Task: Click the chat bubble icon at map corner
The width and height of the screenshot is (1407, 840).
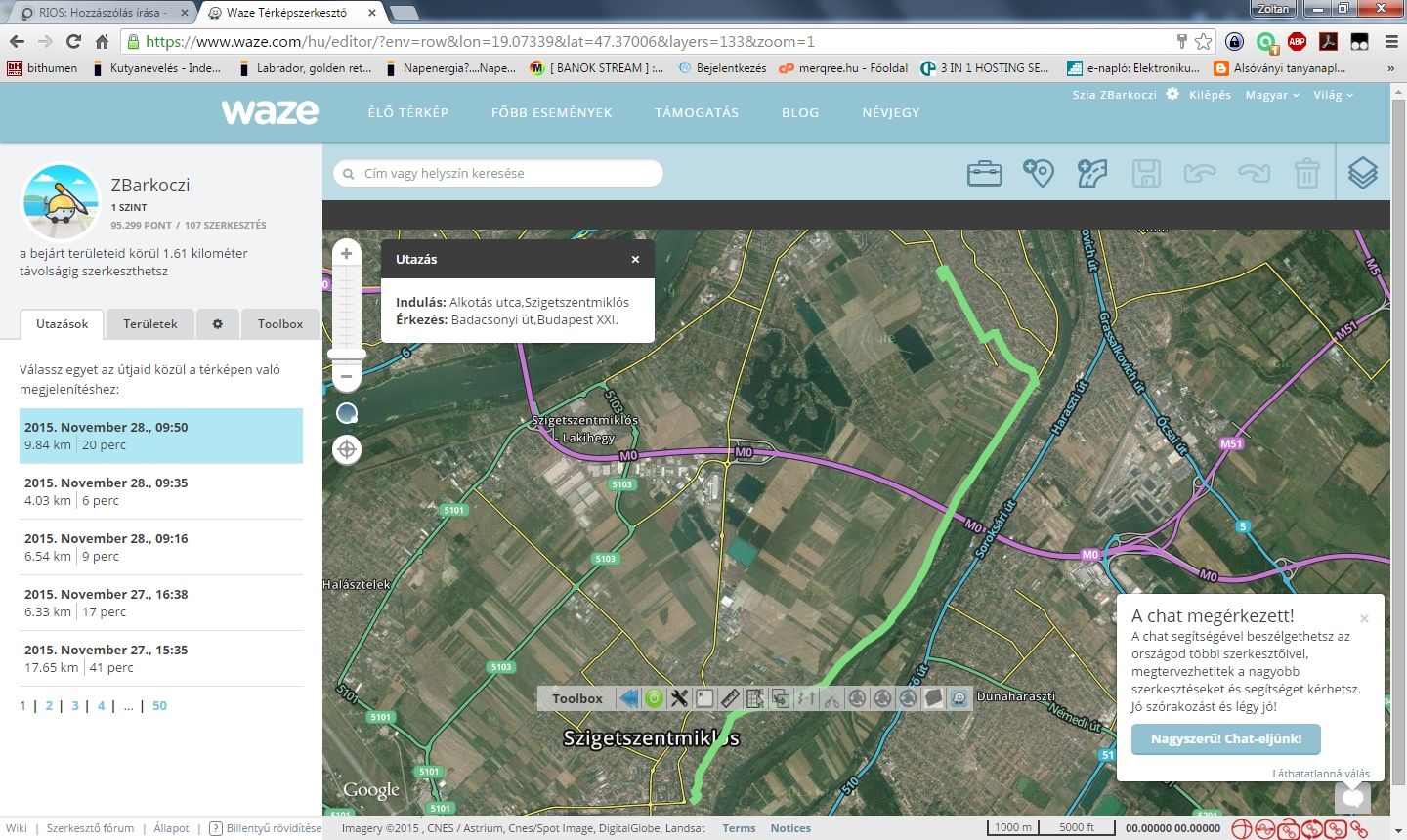Action: 1353,797
